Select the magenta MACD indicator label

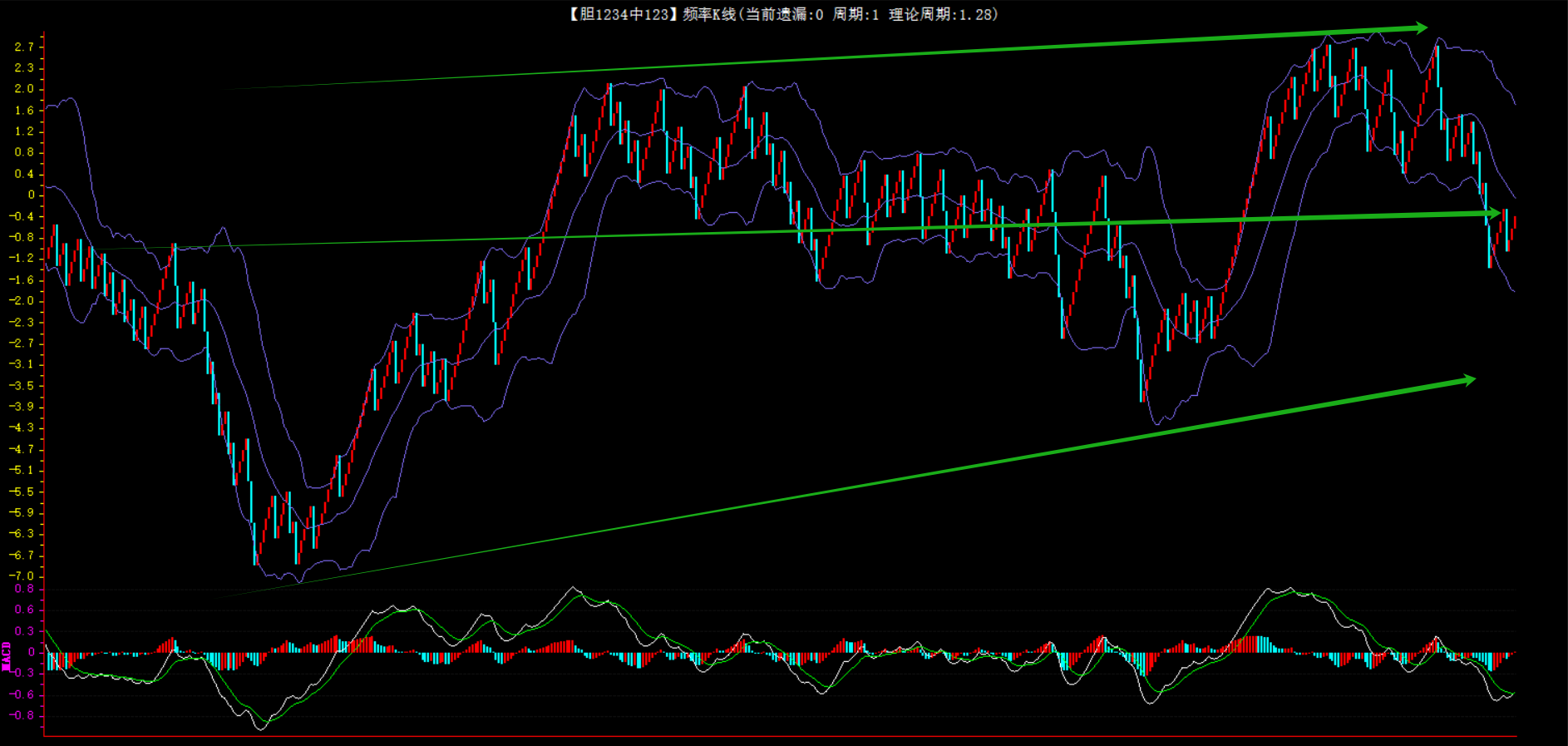[x=7, y=656]
